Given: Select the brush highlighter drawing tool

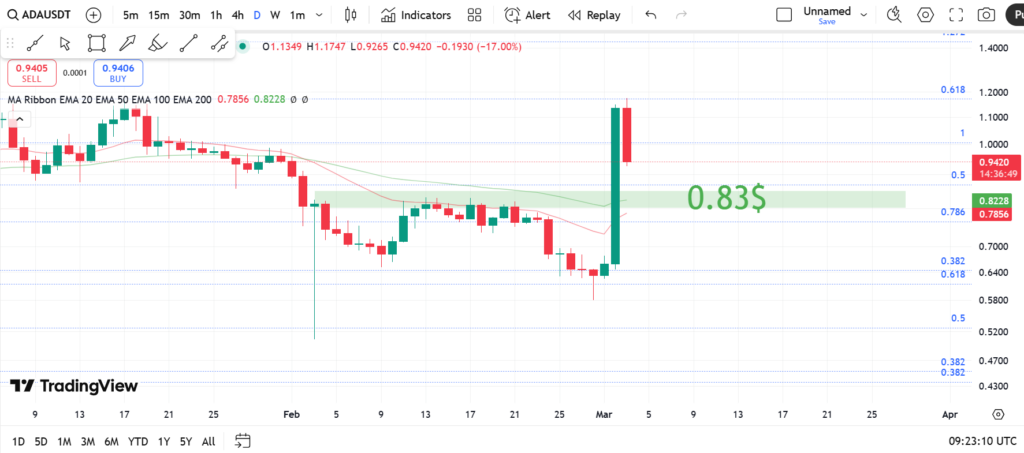Looking at the screenshot, I should coord(157,43).
